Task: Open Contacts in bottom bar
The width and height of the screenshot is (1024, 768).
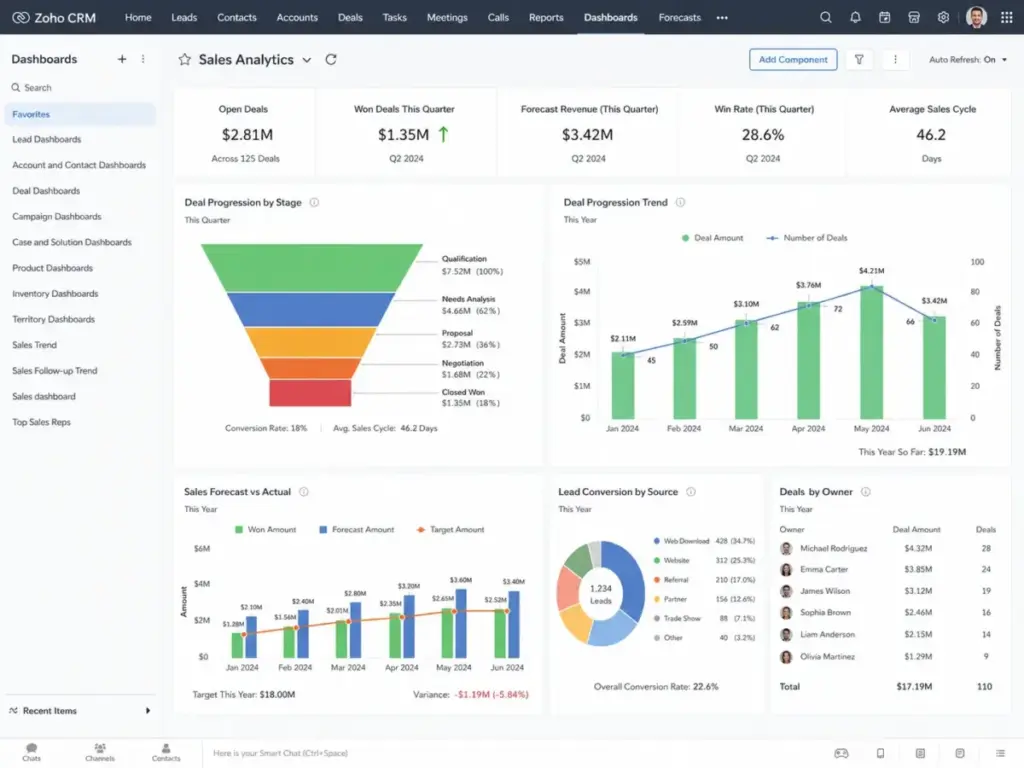Action: click(166, 752)
